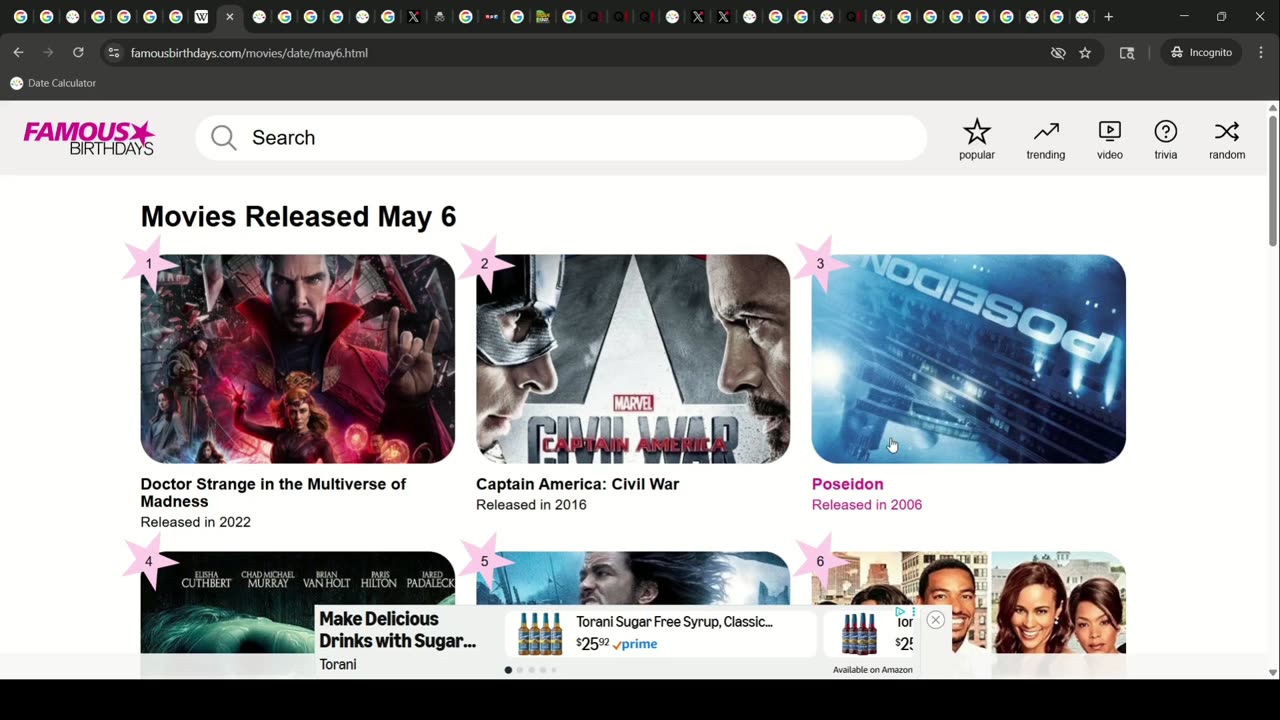Screen dimensions: 1280x720
Task: Open the AdChoices icon on the ad
Action: tap(900, 611)
